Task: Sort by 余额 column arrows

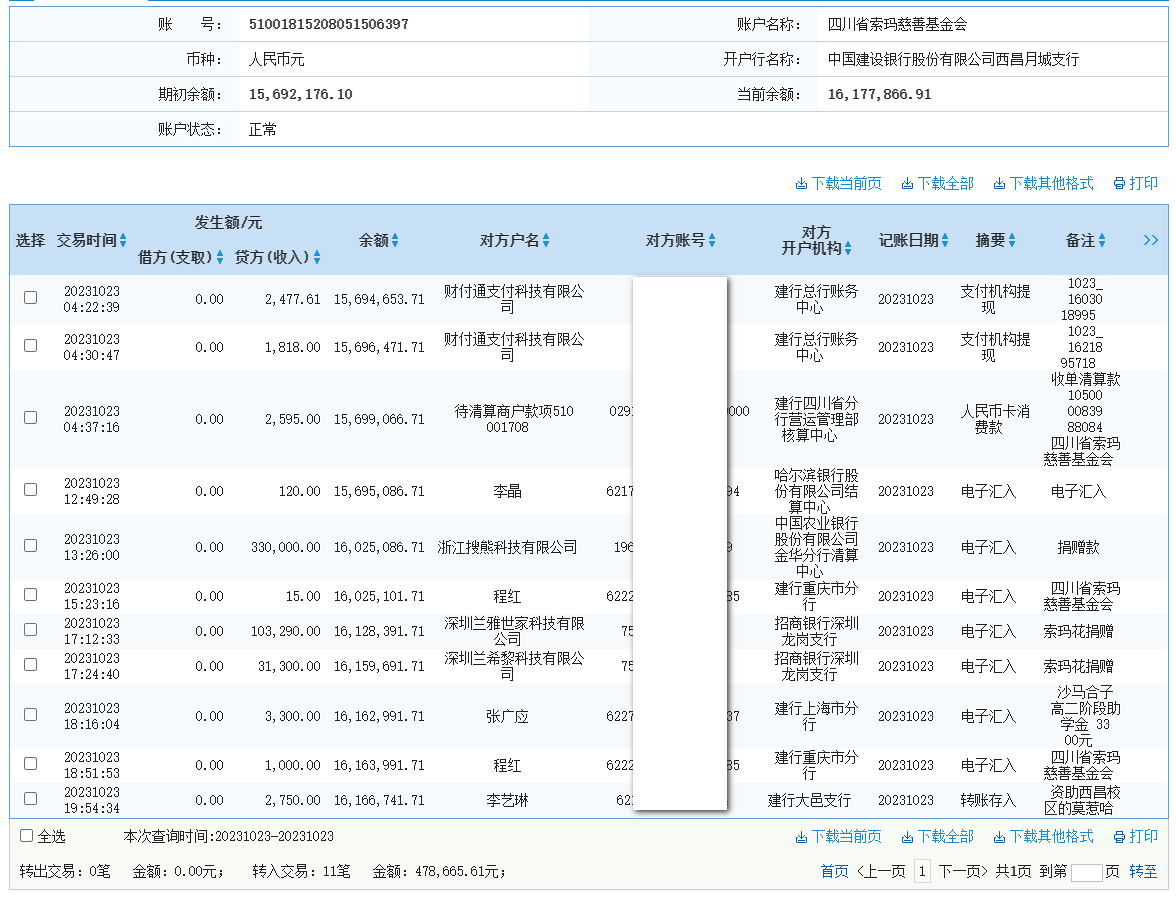Action: click(x=395, y=240)
